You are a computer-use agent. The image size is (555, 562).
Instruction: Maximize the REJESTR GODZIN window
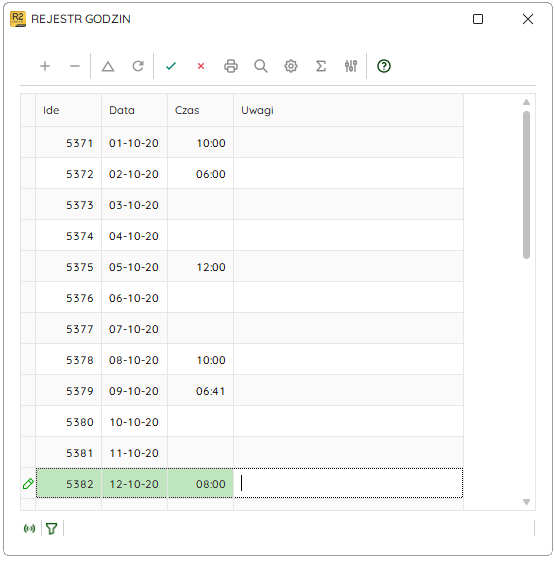coord(478,19)
